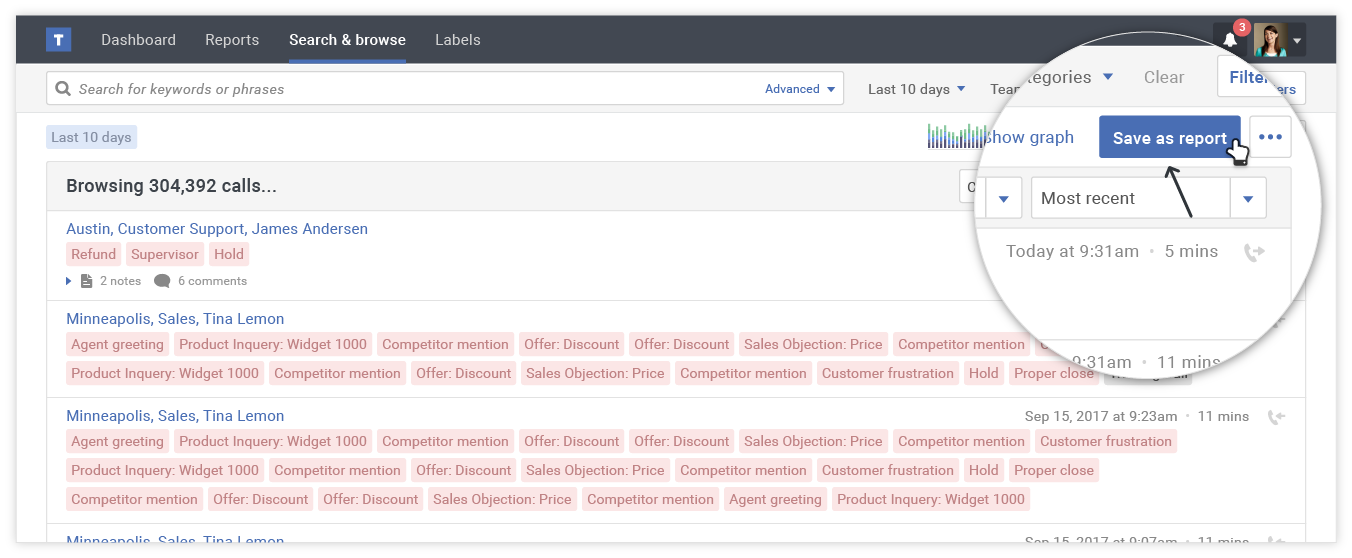
Task: Click the search magnifier icon
Action: [x=63, y=89]
